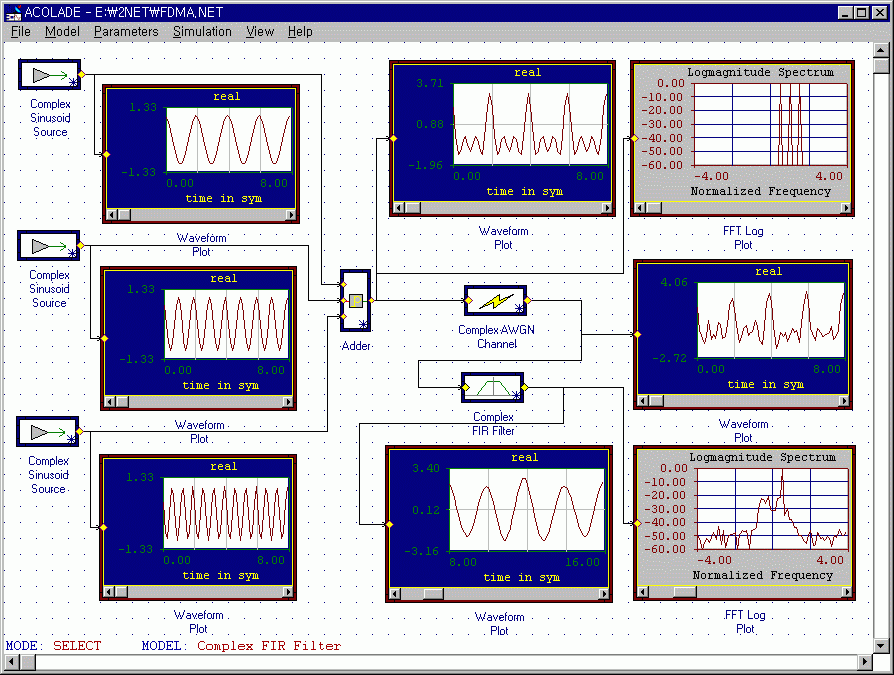Click right scroll arrow of middle-left waveform plot
The height and width of the screenshot is (675, 894).
tap(288, 402)
